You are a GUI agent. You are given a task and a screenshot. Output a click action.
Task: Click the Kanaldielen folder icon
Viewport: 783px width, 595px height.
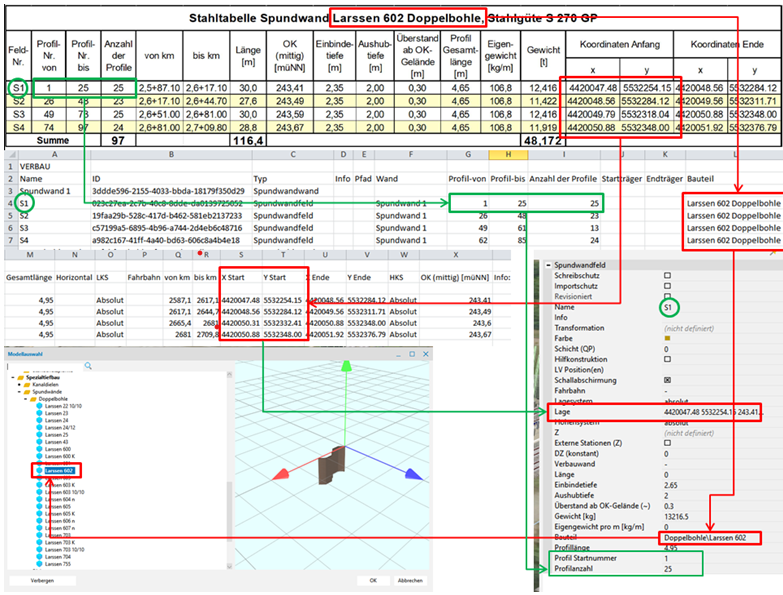tap(27, 385)
